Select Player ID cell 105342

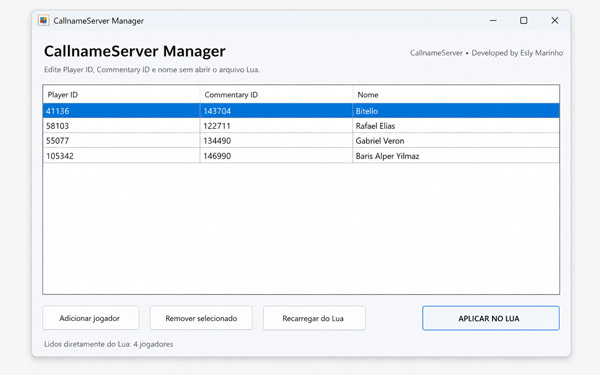pos(121,156)
